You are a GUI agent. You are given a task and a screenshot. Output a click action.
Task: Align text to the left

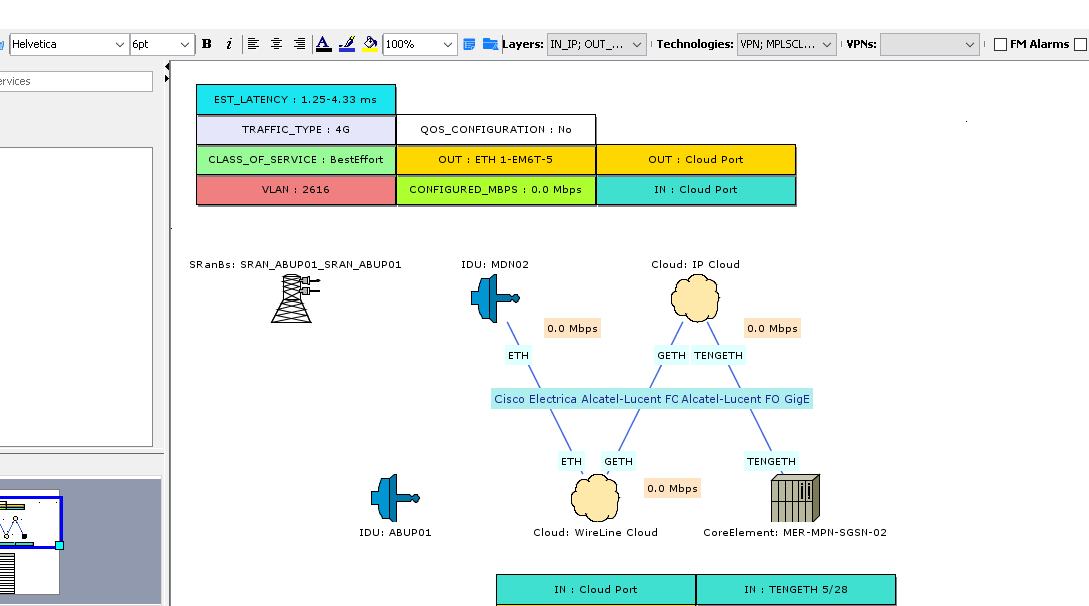pyautogui.click(x=253, y=44)
